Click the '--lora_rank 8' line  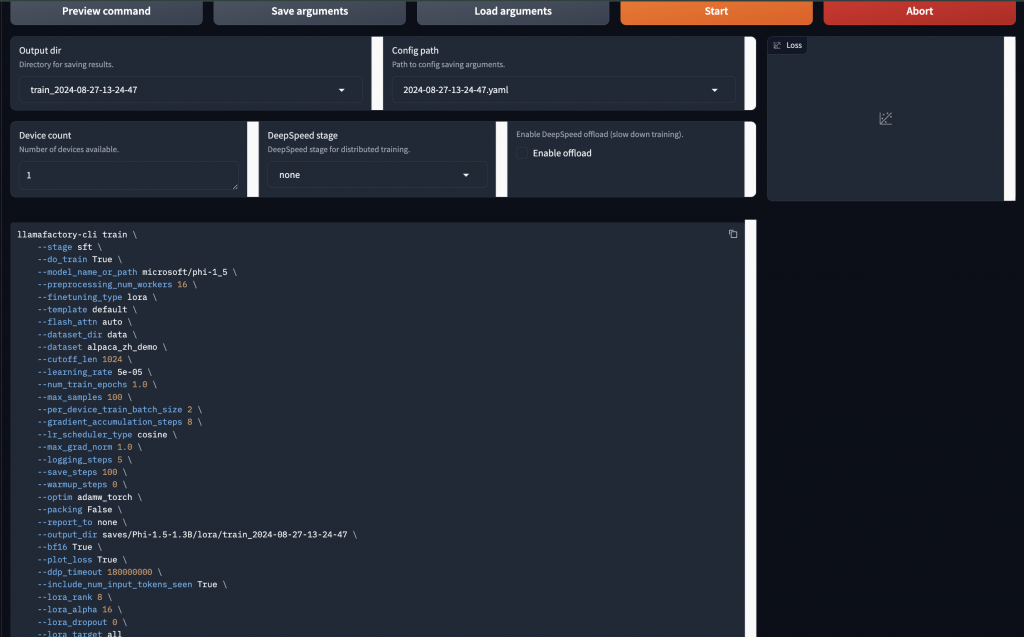pyautogui.click(x=74, y=597)
